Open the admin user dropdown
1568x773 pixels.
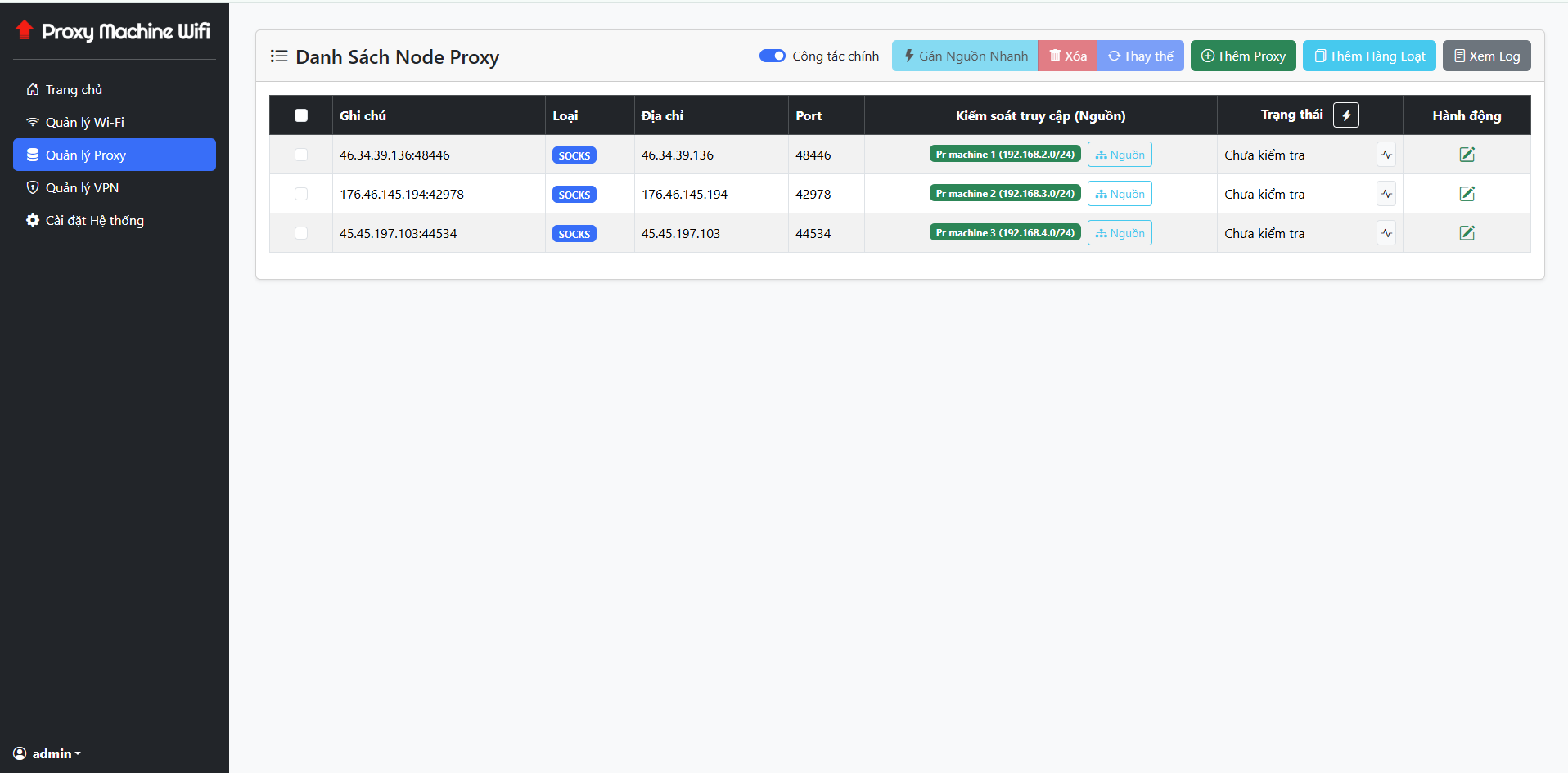click(47, 753)
